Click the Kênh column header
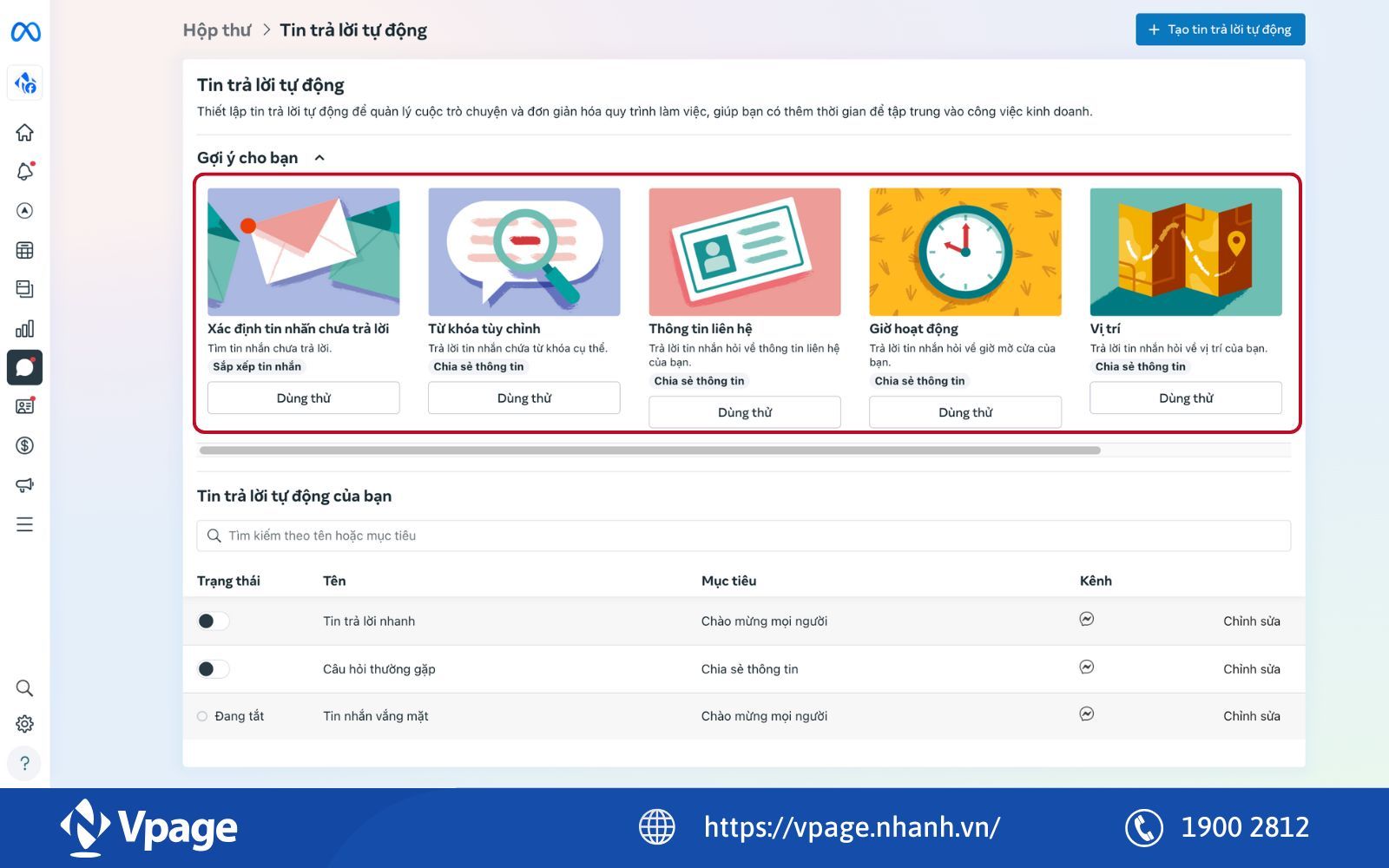The height and width of the screenshot is (868, 1389). 1096,581
